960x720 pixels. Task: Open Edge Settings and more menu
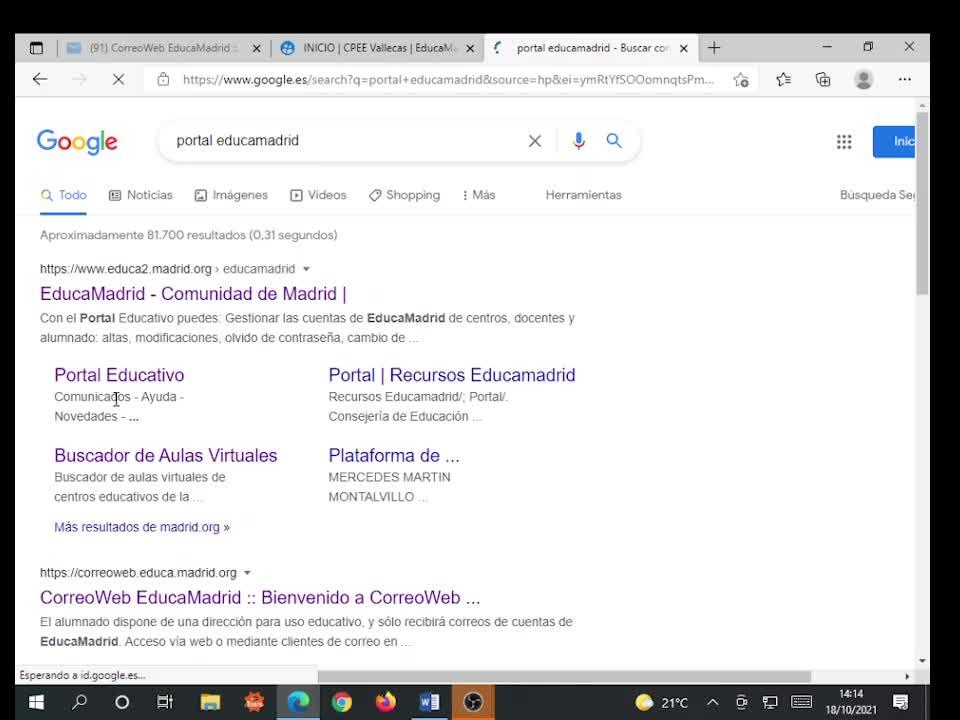click(x=904, y=80)
